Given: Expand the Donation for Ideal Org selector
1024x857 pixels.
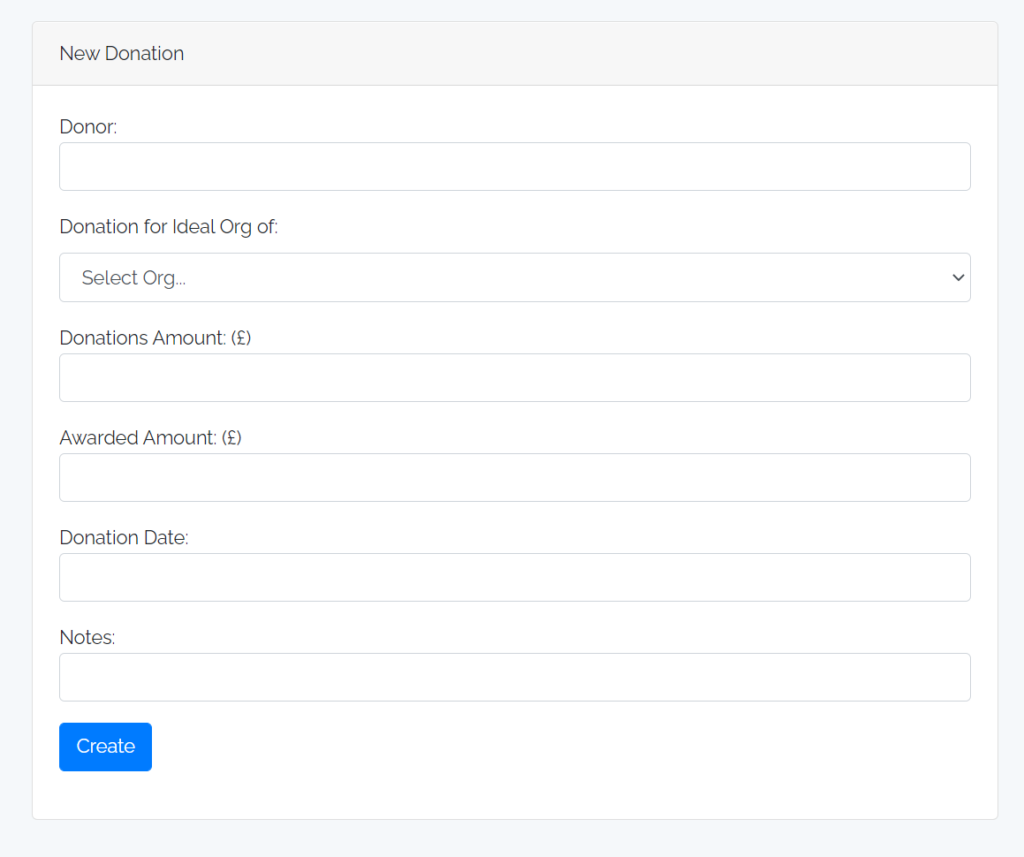Looking at the screenshot, I should (x=515, y=277).
